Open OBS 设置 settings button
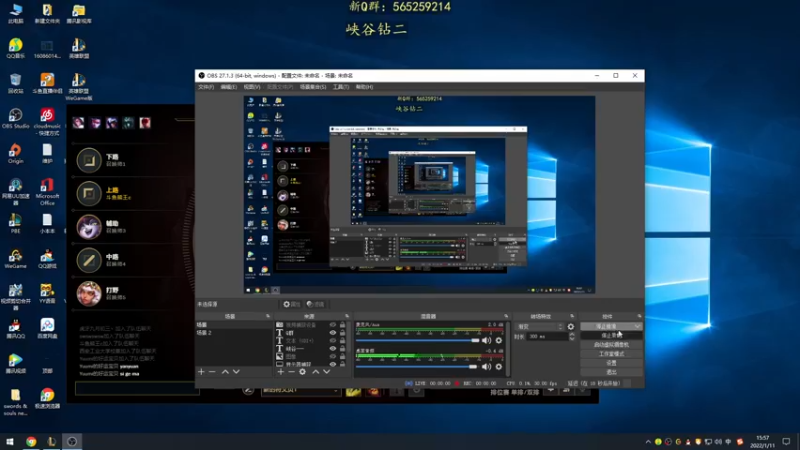 [611, 363]
